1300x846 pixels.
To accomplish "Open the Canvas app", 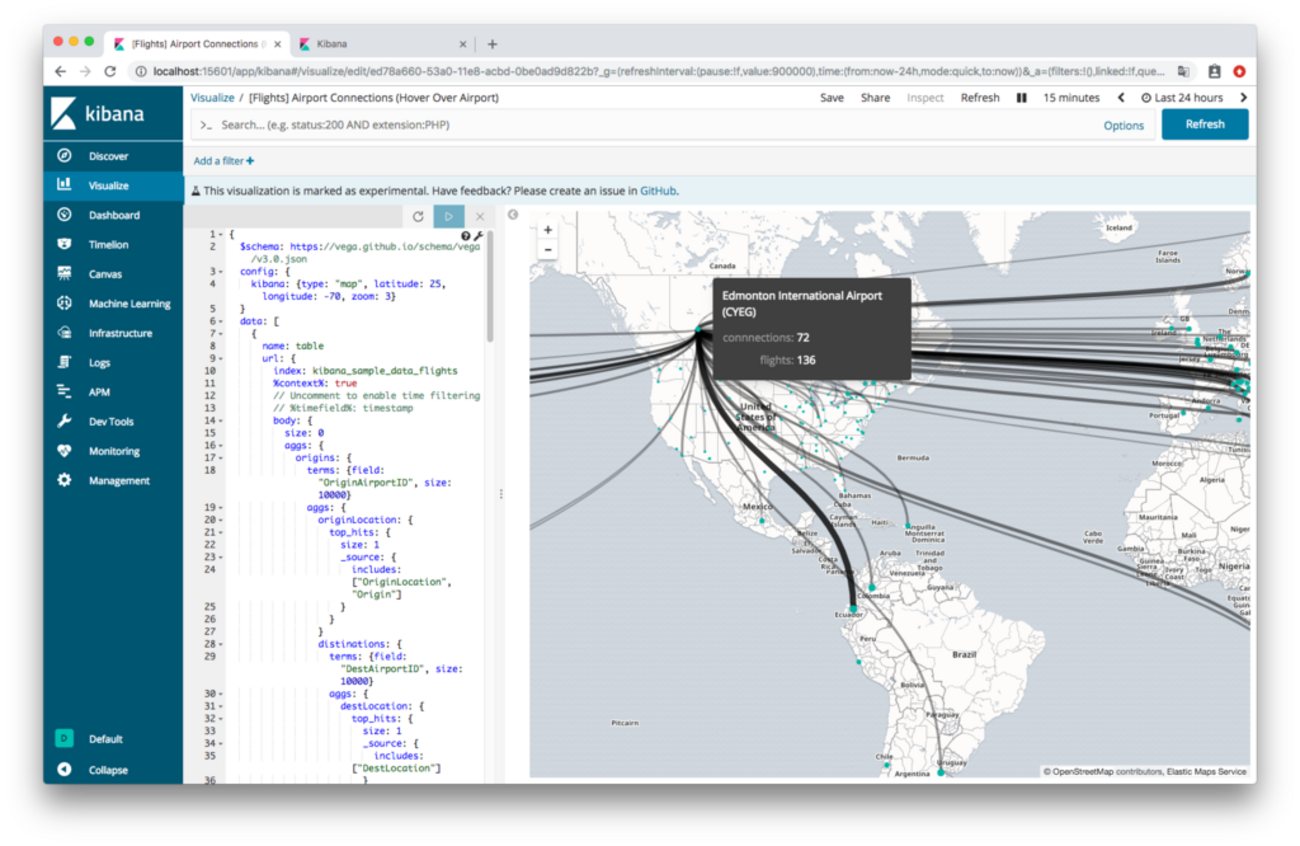I will [x=104, y=274].
